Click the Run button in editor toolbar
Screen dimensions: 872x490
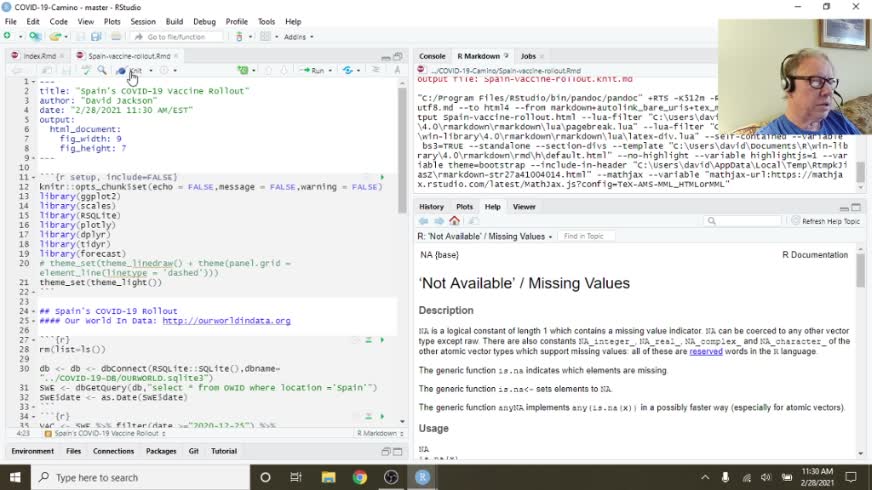coord(312,71)
